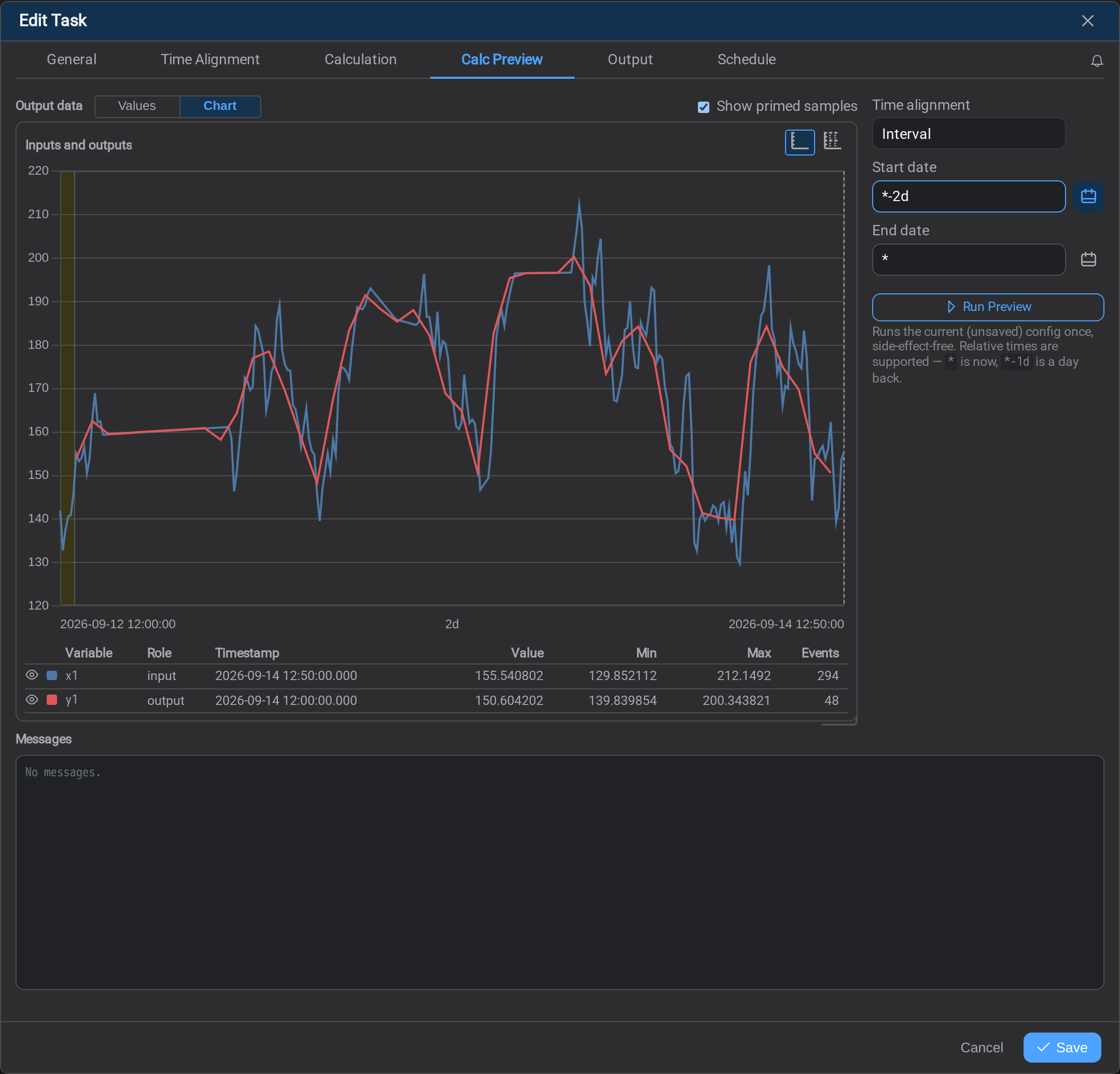Click the x1 timestamp 2026-09-14 12:50:00.000
The width and height of the screenshot is (1120, 1074).
(286, 675)
